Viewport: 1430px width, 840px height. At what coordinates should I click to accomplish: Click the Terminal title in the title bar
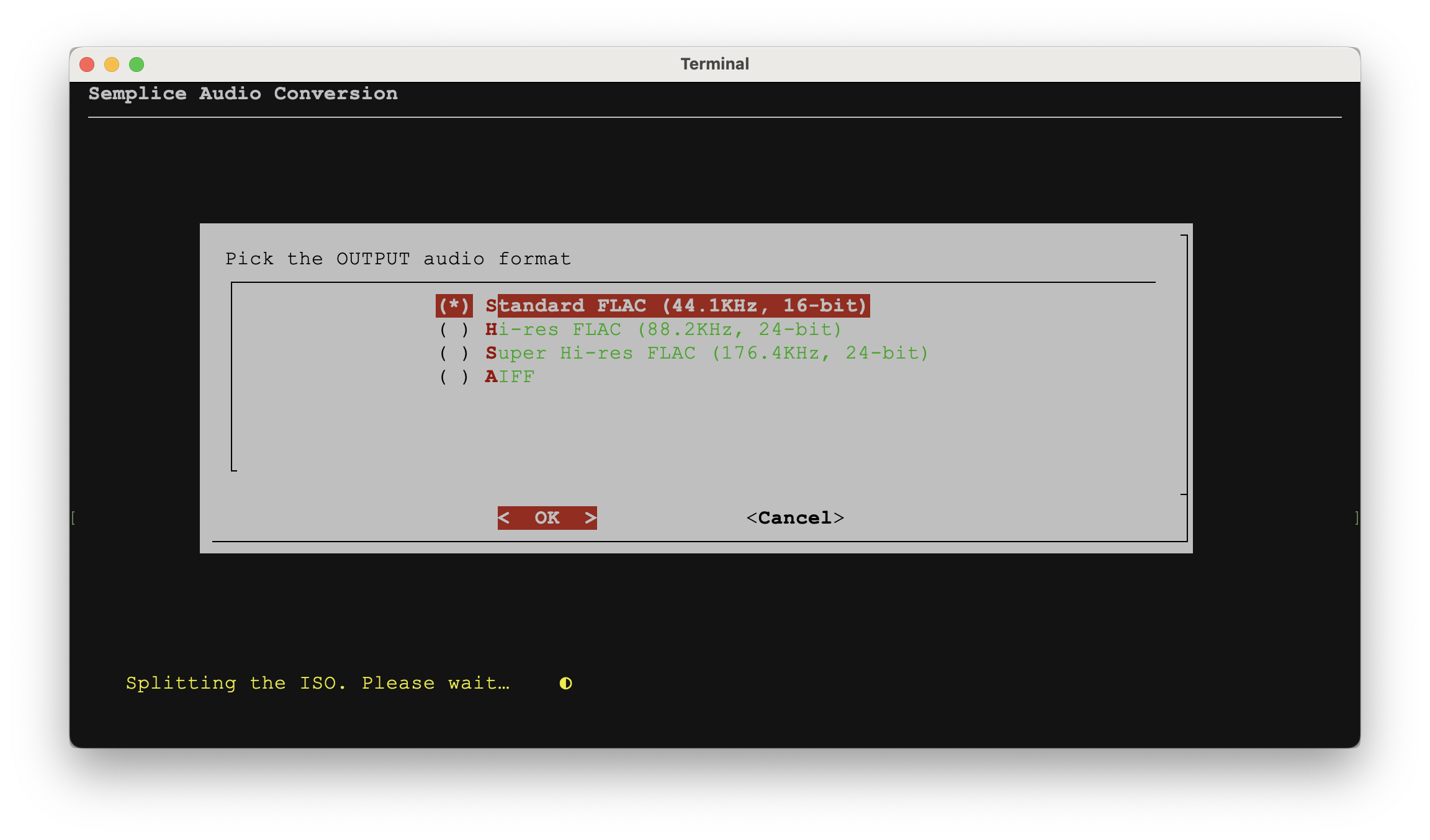[714, 63]
